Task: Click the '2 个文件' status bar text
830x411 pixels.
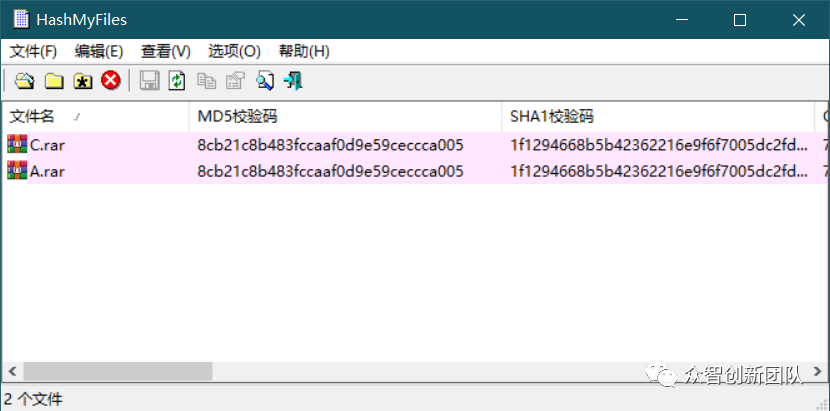Action: point(33,399)
